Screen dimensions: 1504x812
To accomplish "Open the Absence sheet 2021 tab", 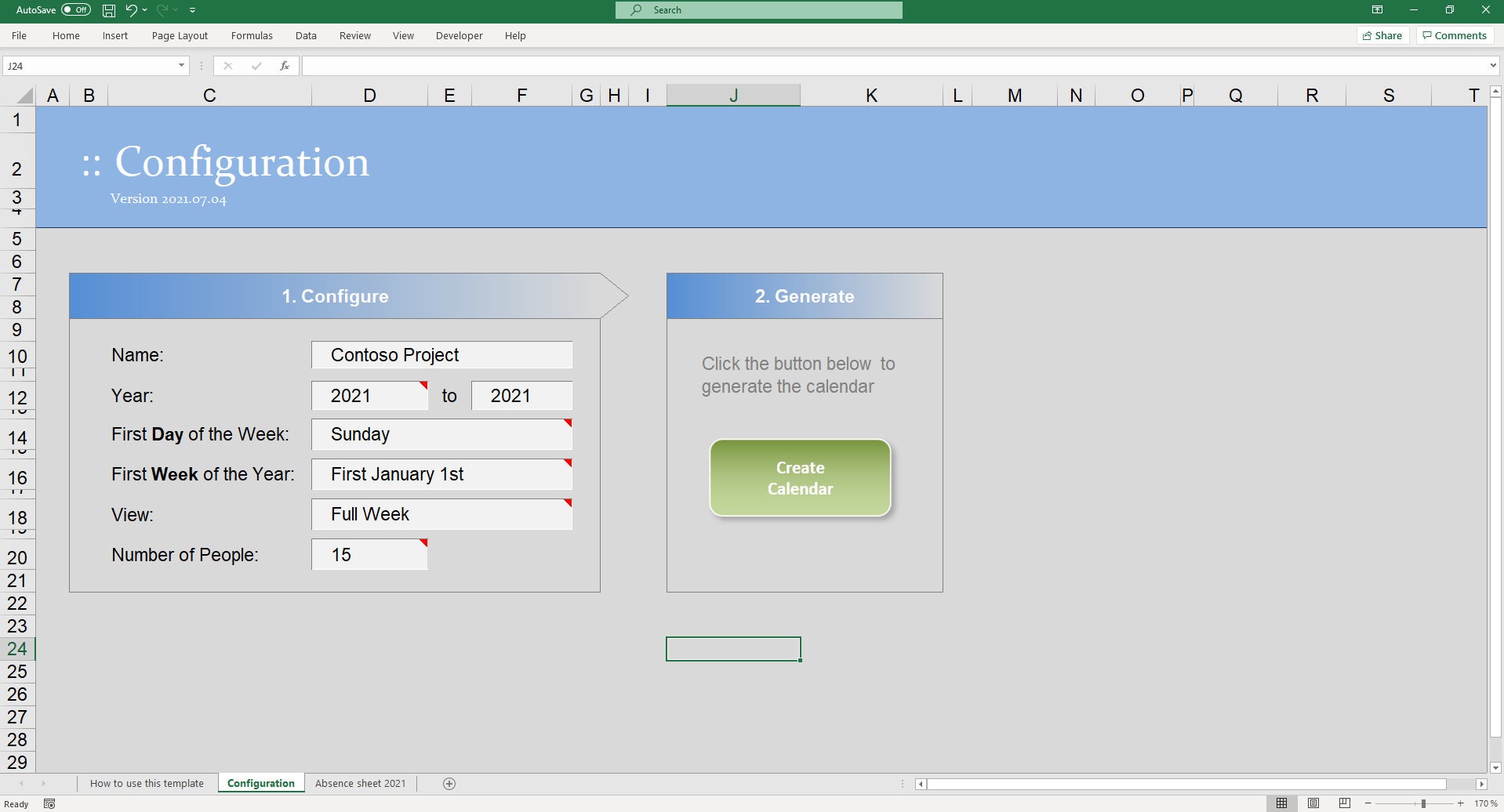I will click(x=360, y=783).
